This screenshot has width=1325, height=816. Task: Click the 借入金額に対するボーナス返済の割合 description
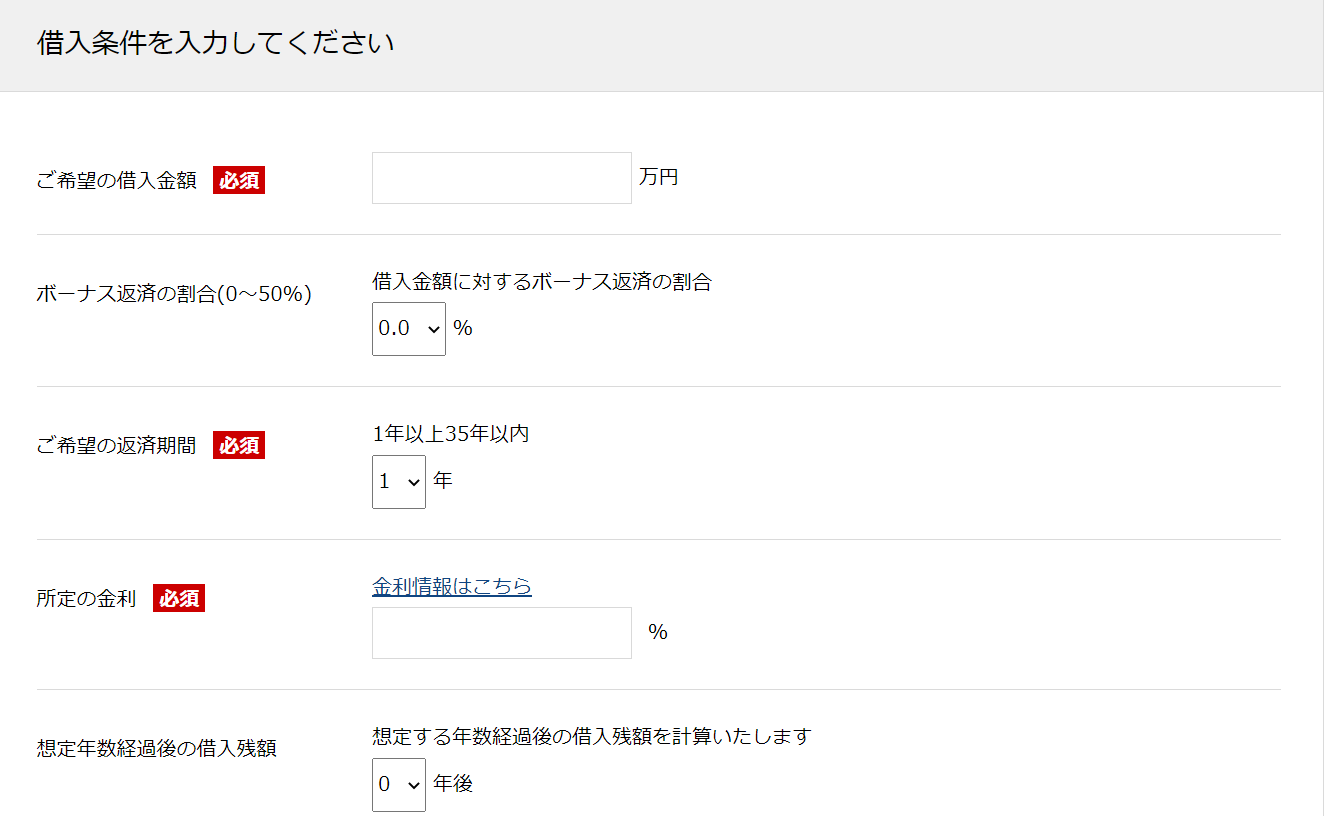[x=541, y=282]
